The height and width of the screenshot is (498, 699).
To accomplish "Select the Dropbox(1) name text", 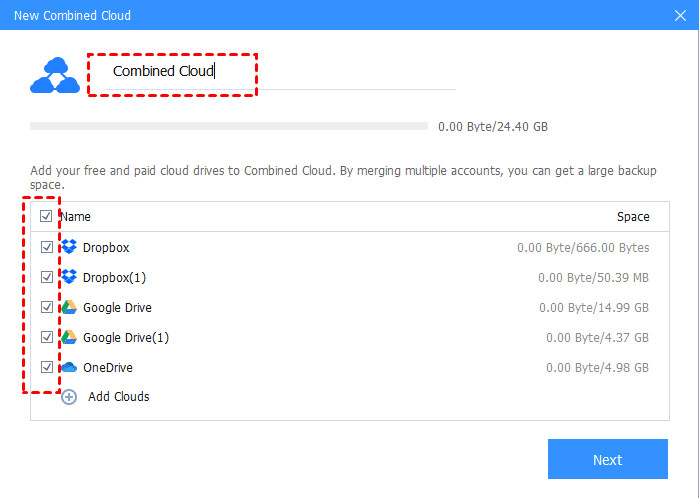I will [115, 278].
